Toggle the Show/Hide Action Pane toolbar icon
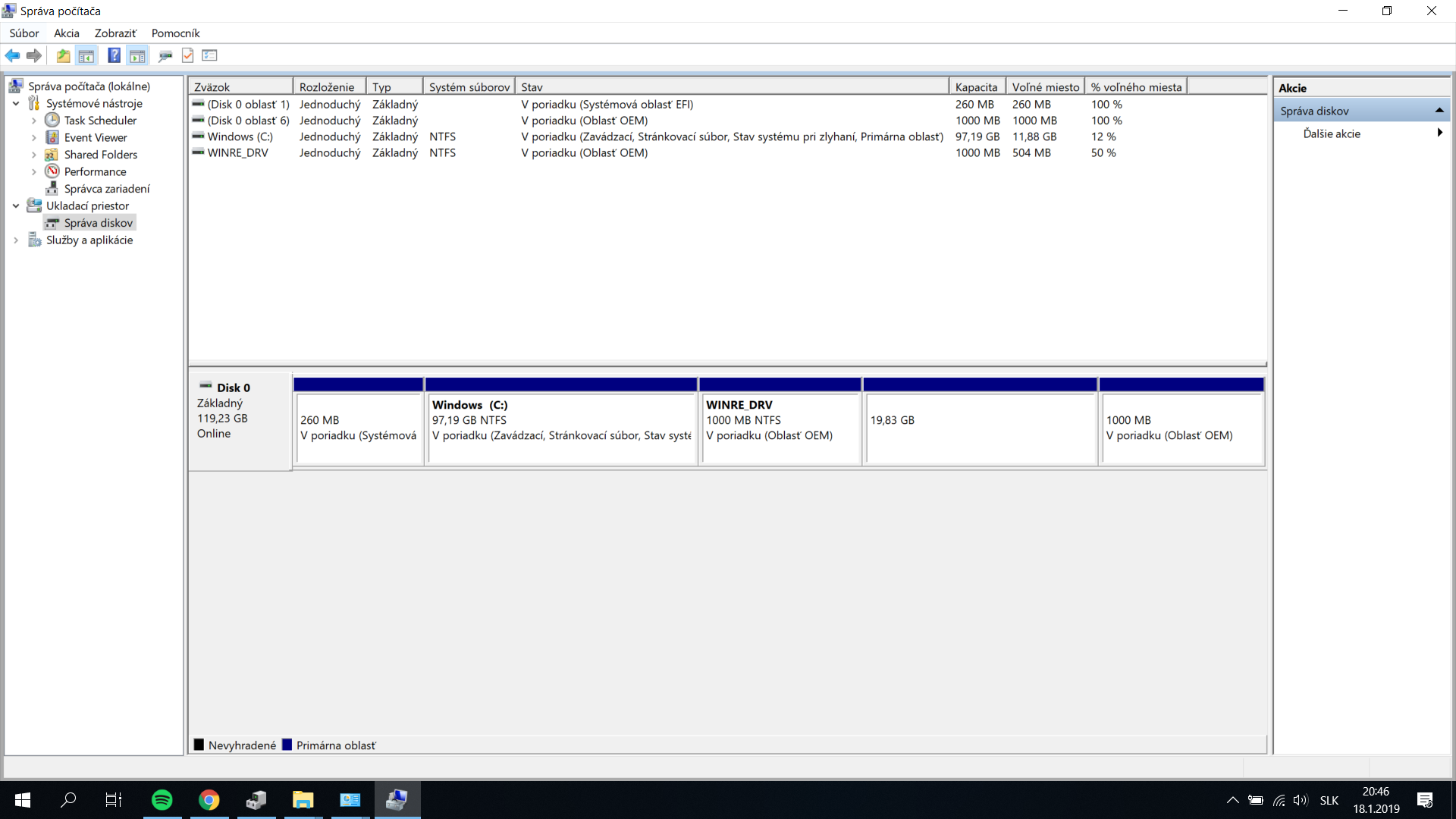 coord(137,55)
